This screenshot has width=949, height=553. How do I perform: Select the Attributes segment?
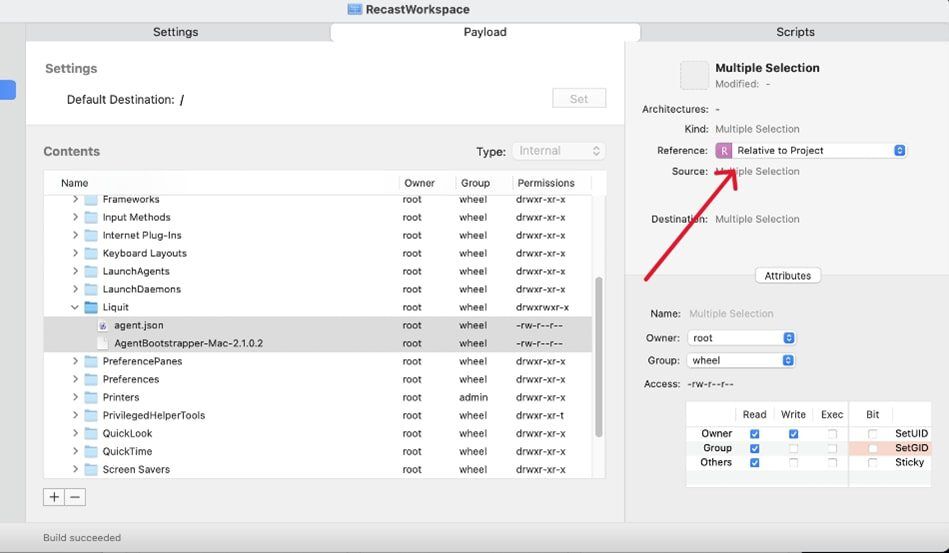[x=787, y=276]
